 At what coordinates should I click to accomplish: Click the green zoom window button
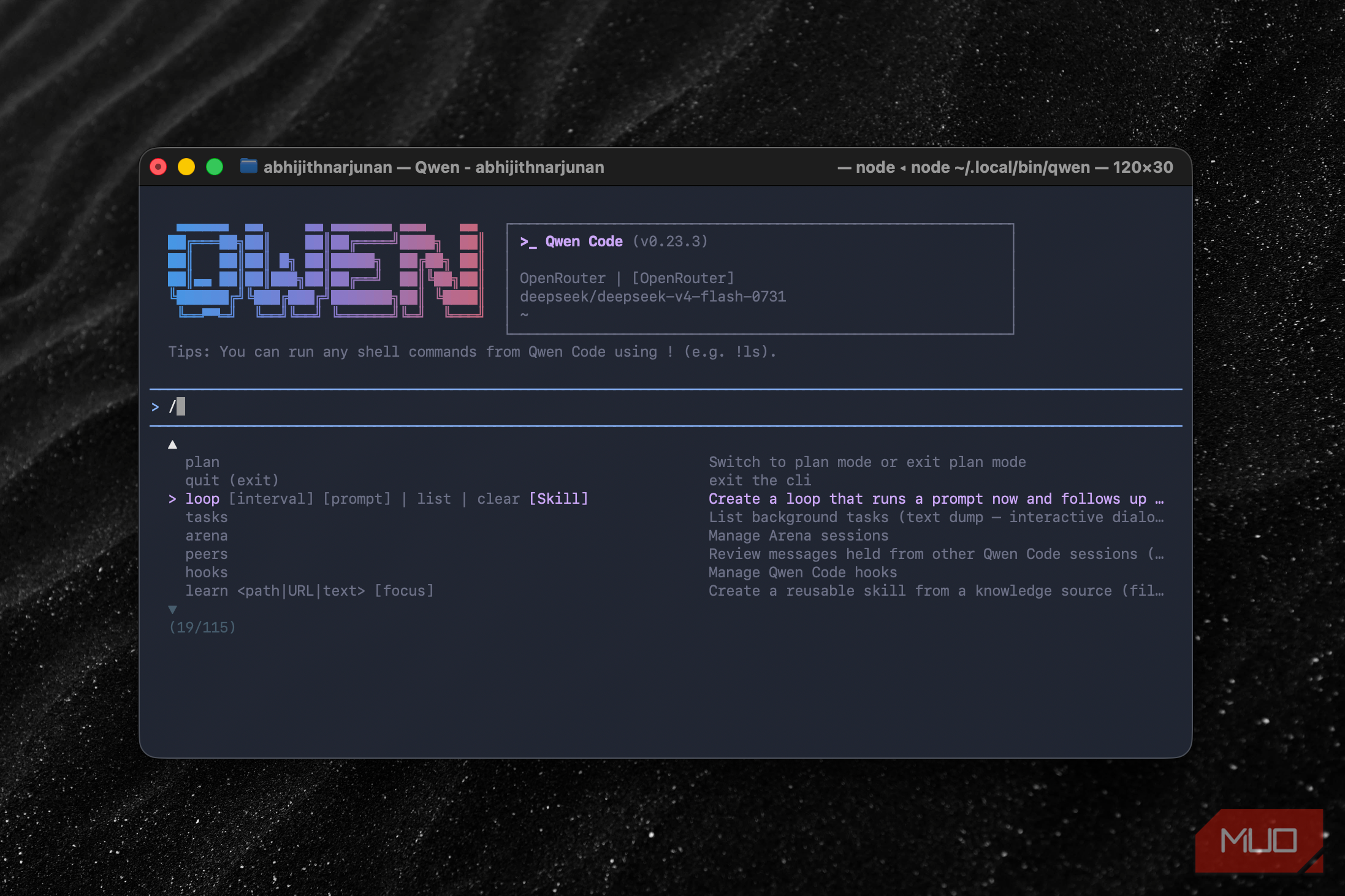[x=215, y=167]
